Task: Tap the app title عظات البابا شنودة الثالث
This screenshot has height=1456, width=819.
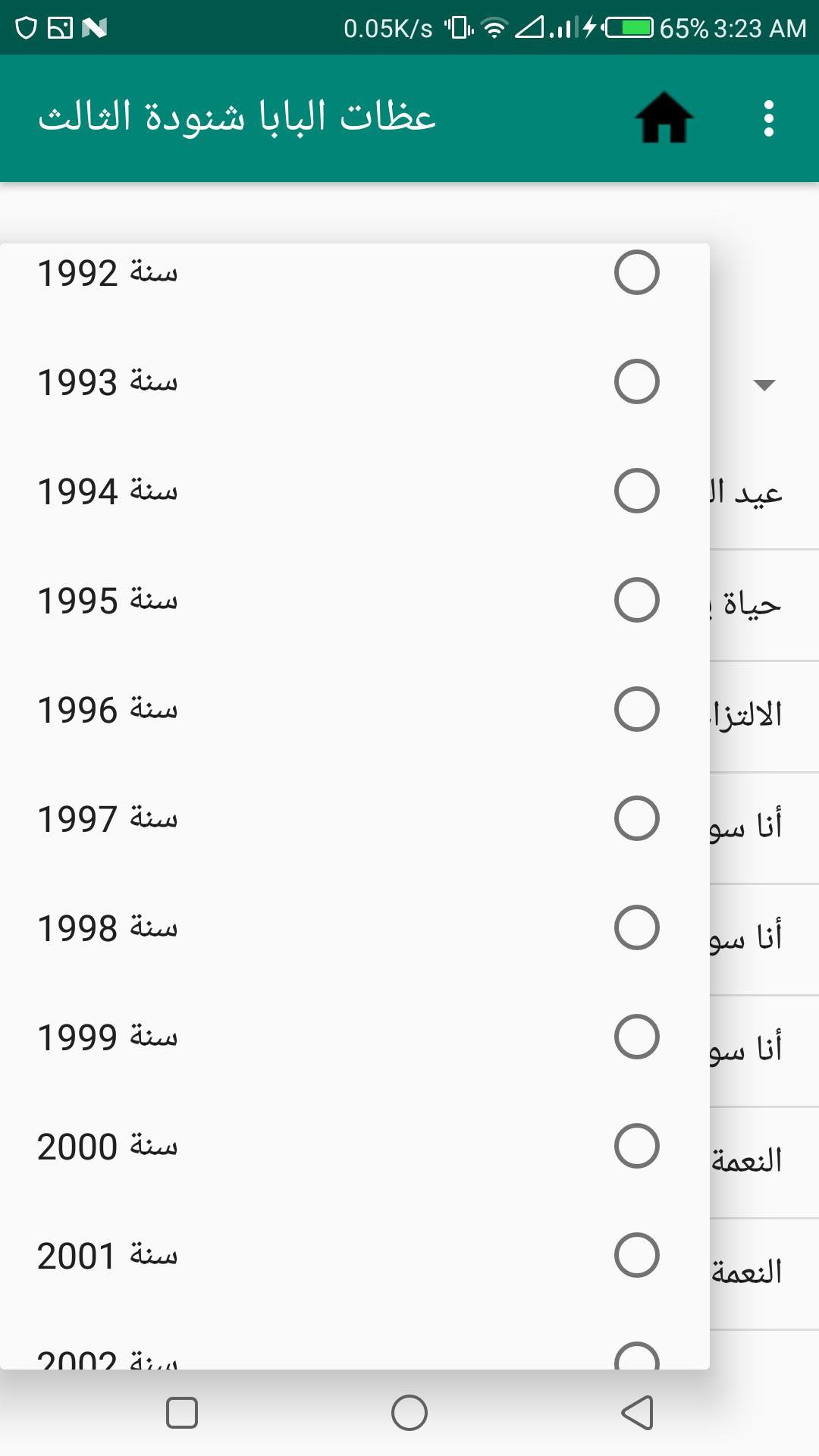Action: [237, 118]
